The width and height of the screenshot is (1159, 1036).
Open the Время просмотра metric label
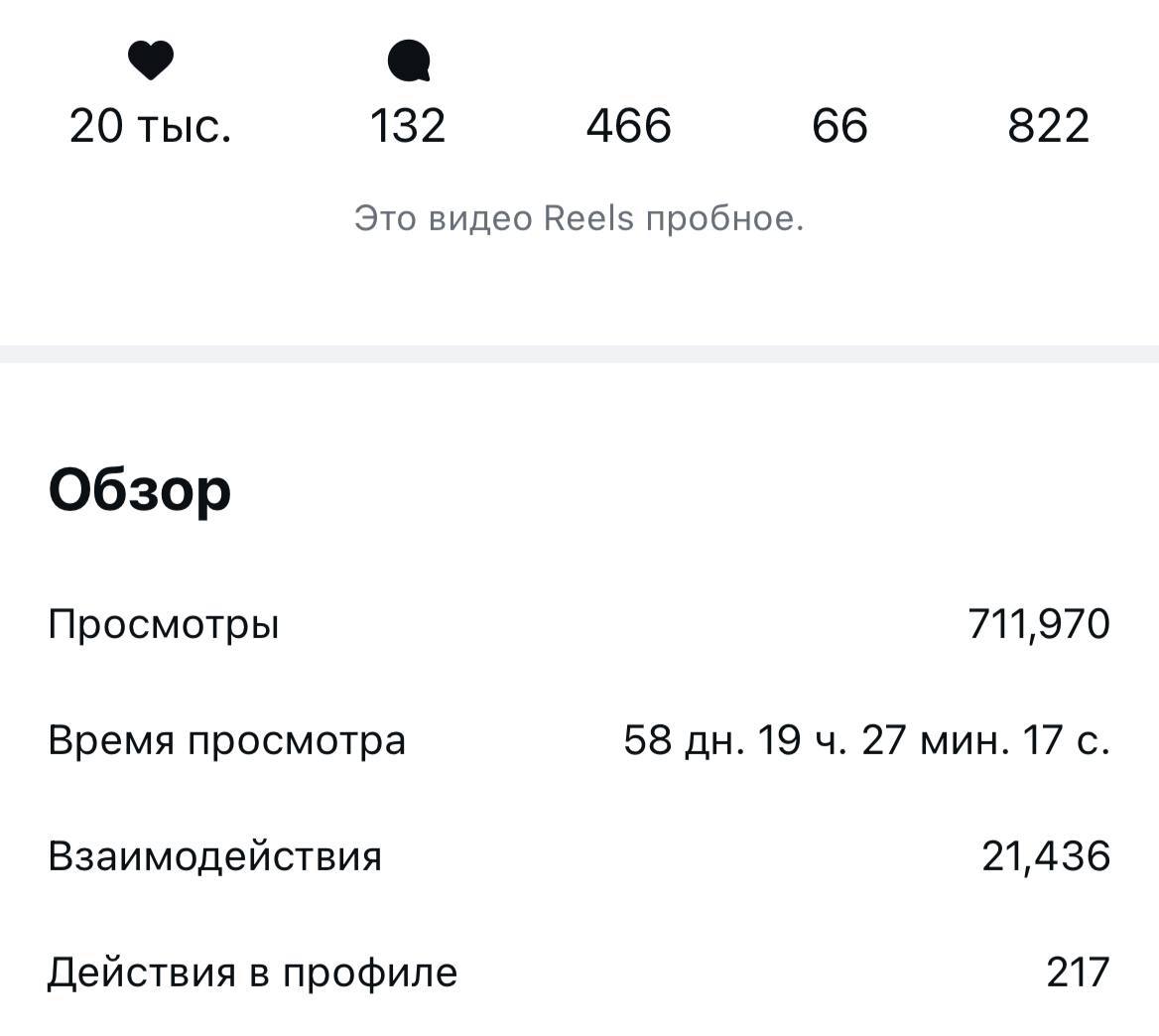(227, 740)
